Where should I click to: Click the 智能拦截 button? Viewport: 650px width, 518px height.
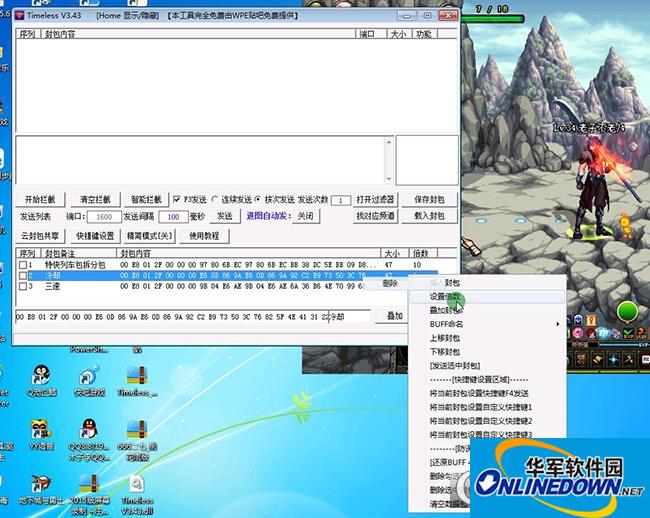(x=146, y=199)
